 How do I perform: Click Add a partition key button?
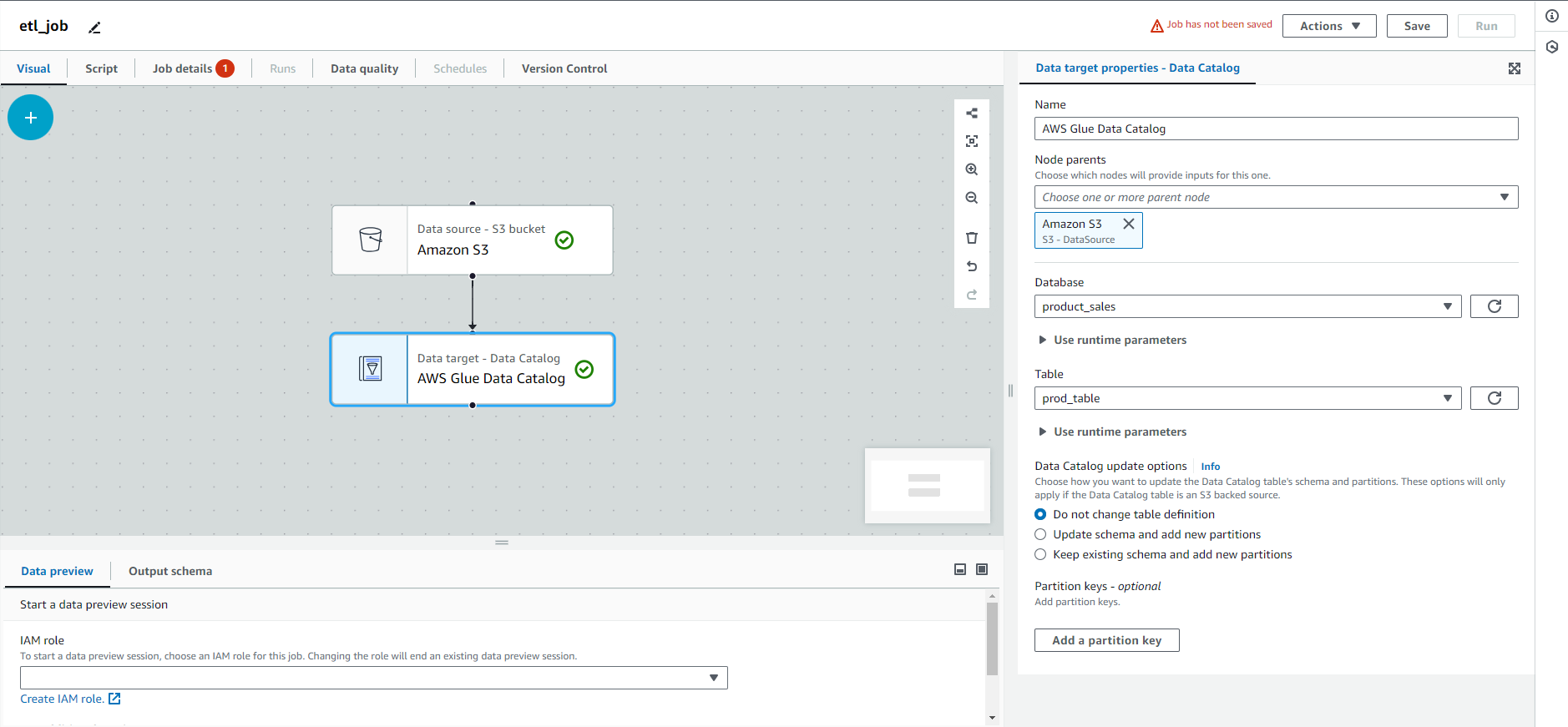click(x=1106, y=640)
